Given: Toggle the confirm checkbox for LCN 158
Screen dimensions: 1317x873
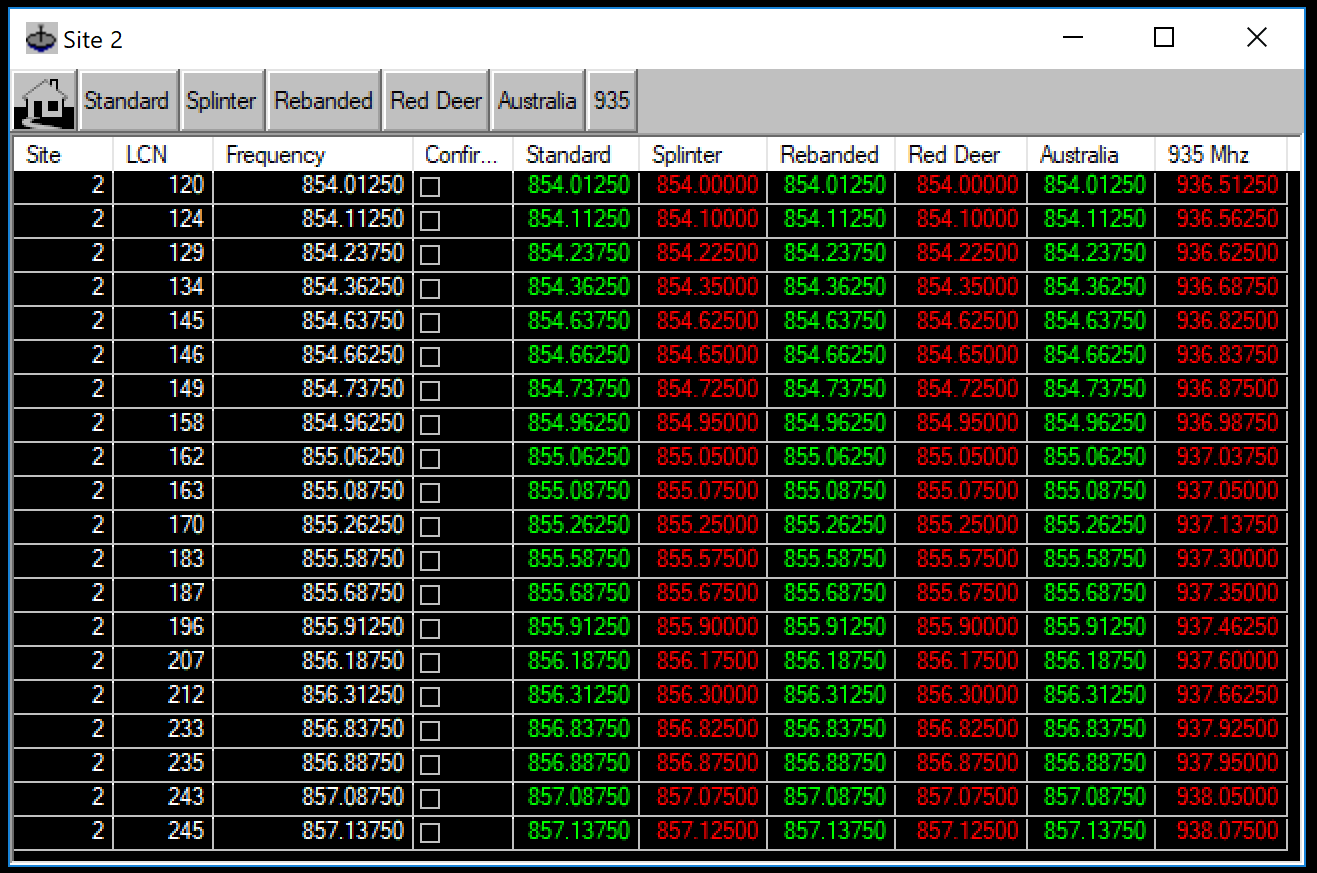Looking at the screenshot, I should (430, 425).
